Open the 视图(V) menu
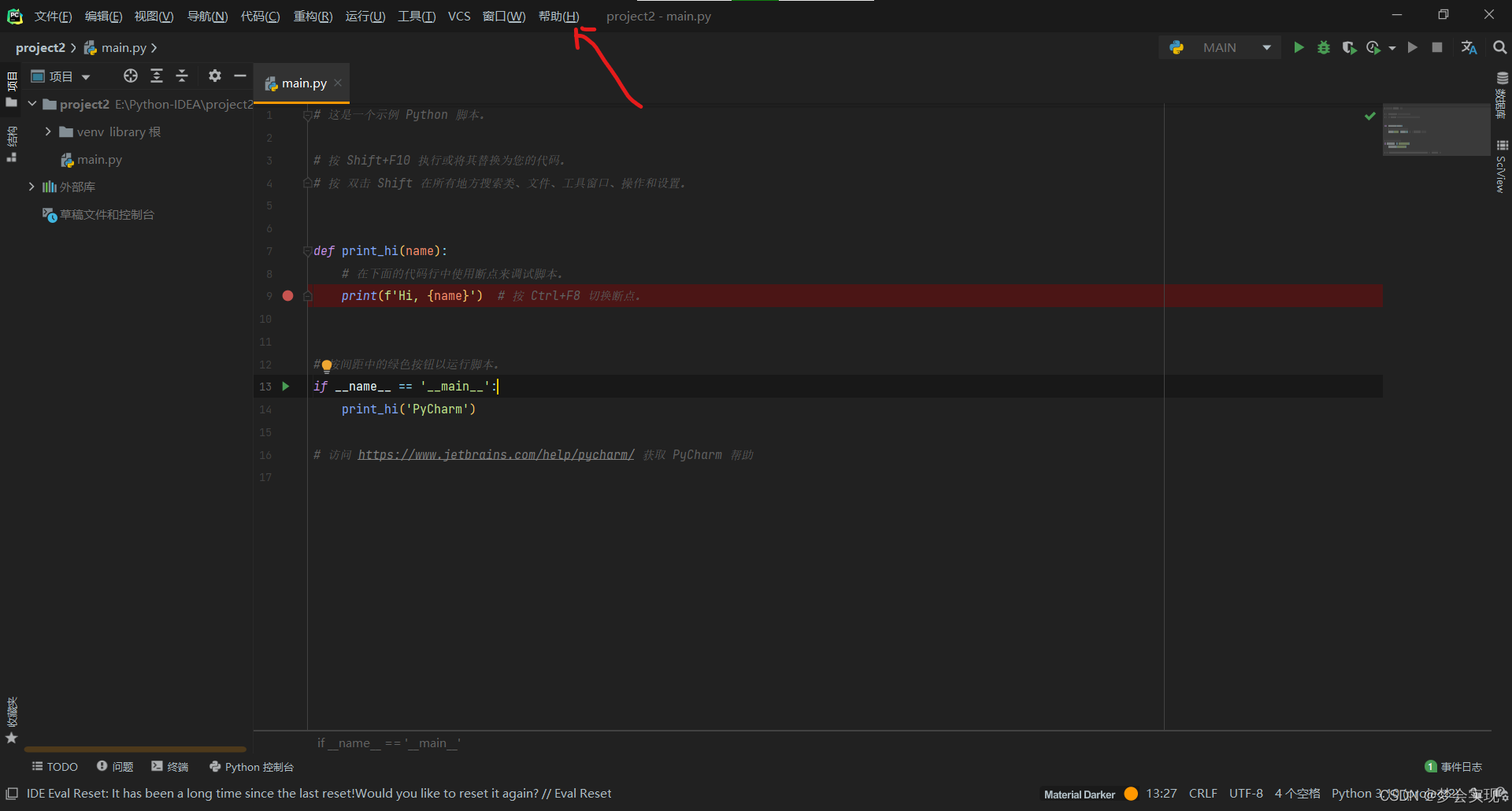The width and height of the screenshot is (1512, 811). pos(154,17)
